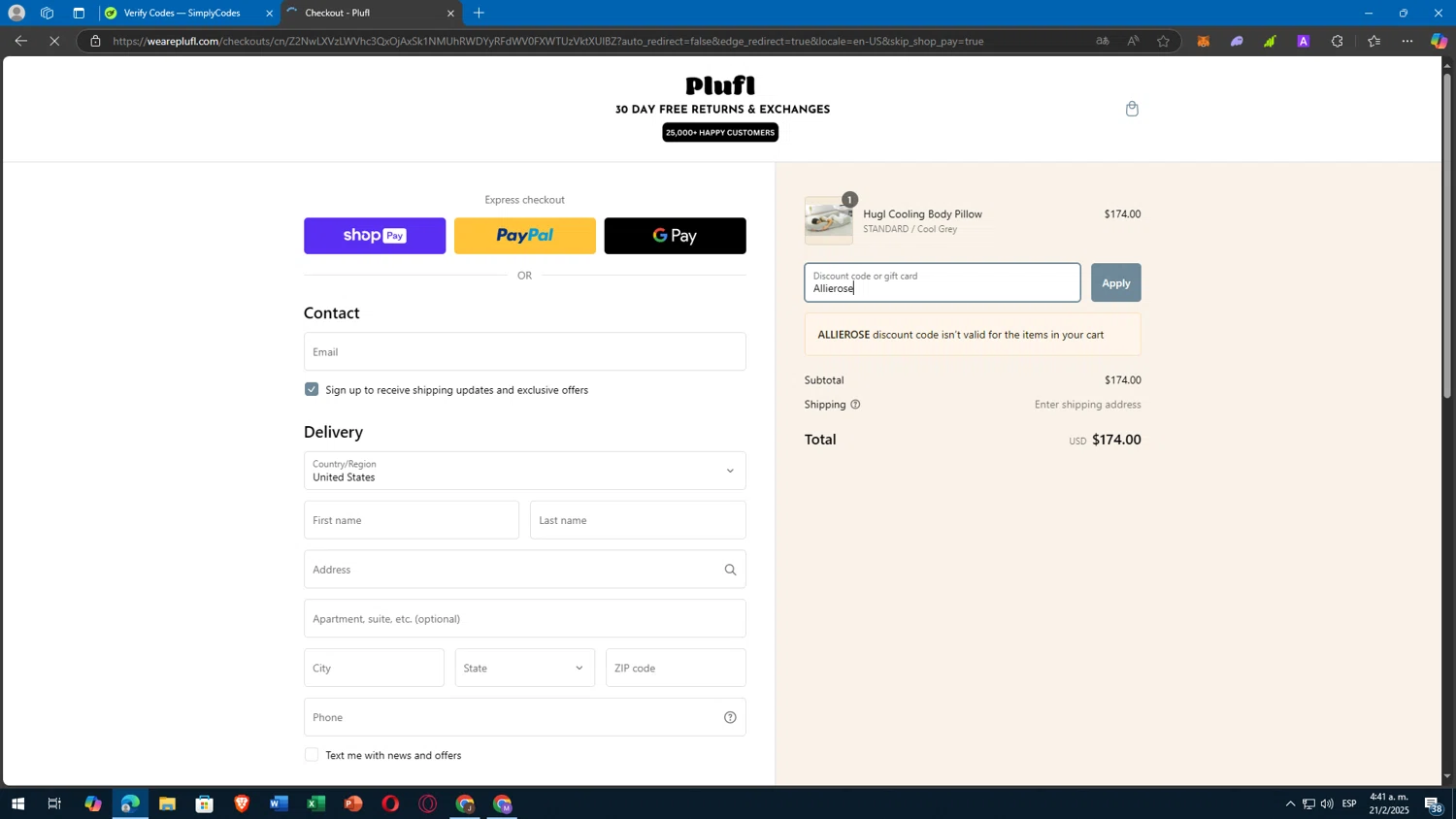Open the MetaMask fox extension
This screenshot has width=1456, height=819.
click(x=1204, y=41)
